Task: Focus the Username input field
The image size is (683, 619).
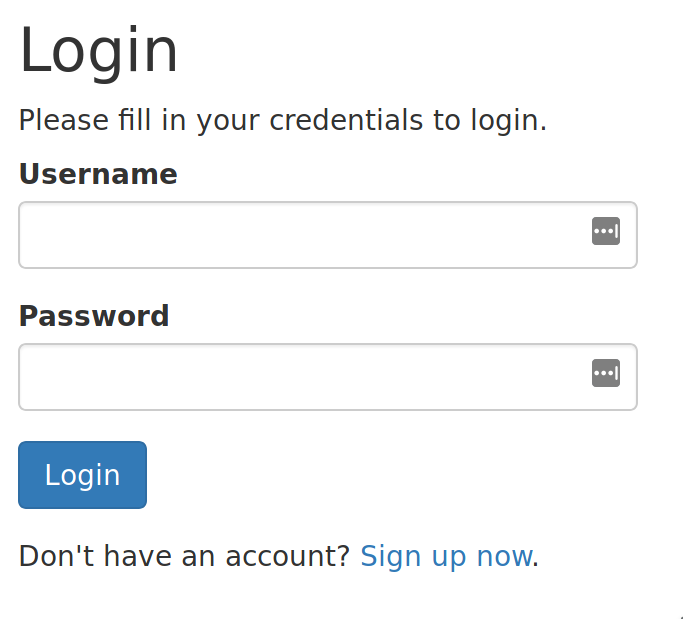Action: point(328,235)
